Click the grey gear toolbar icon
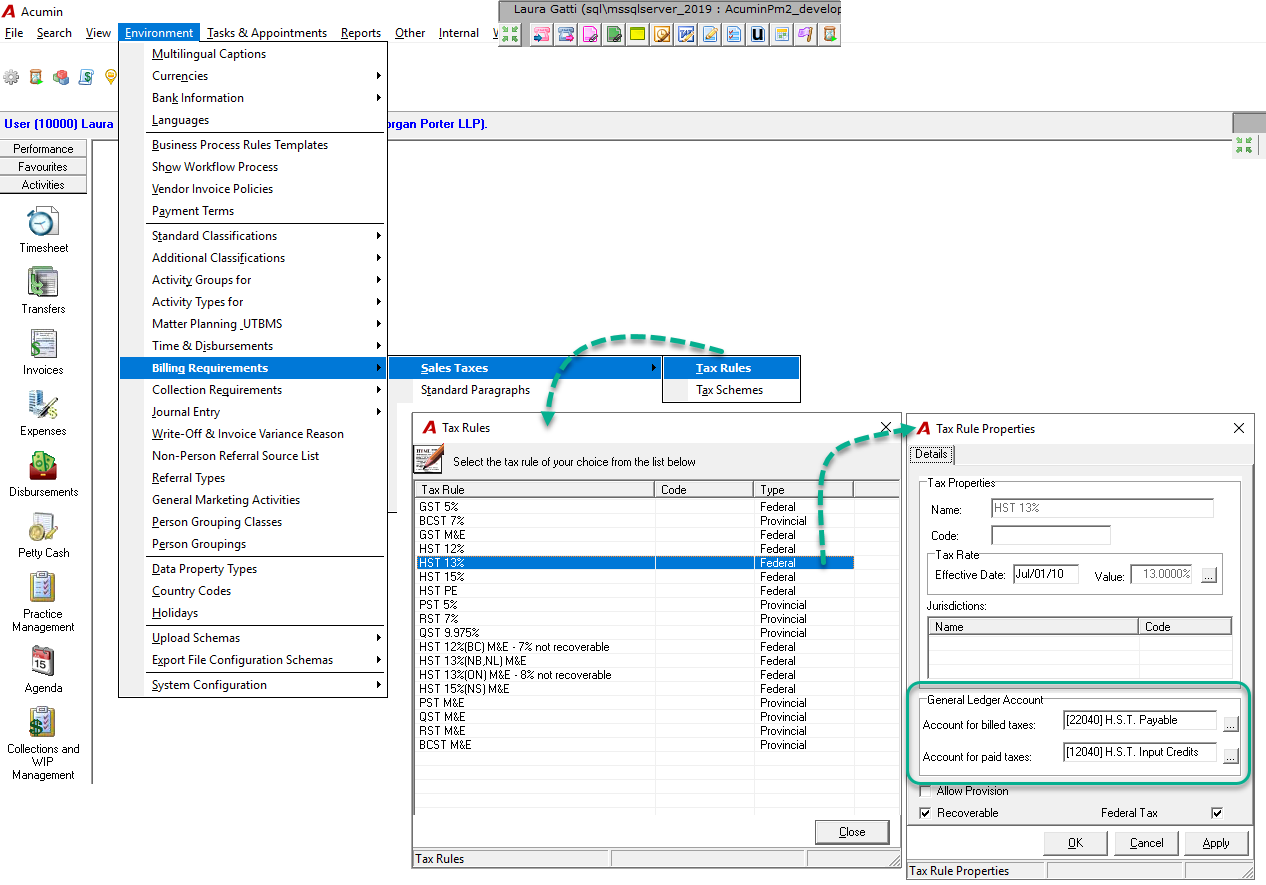The height and width of the screenshot is (885, 1266). click(x=12, y=77)
